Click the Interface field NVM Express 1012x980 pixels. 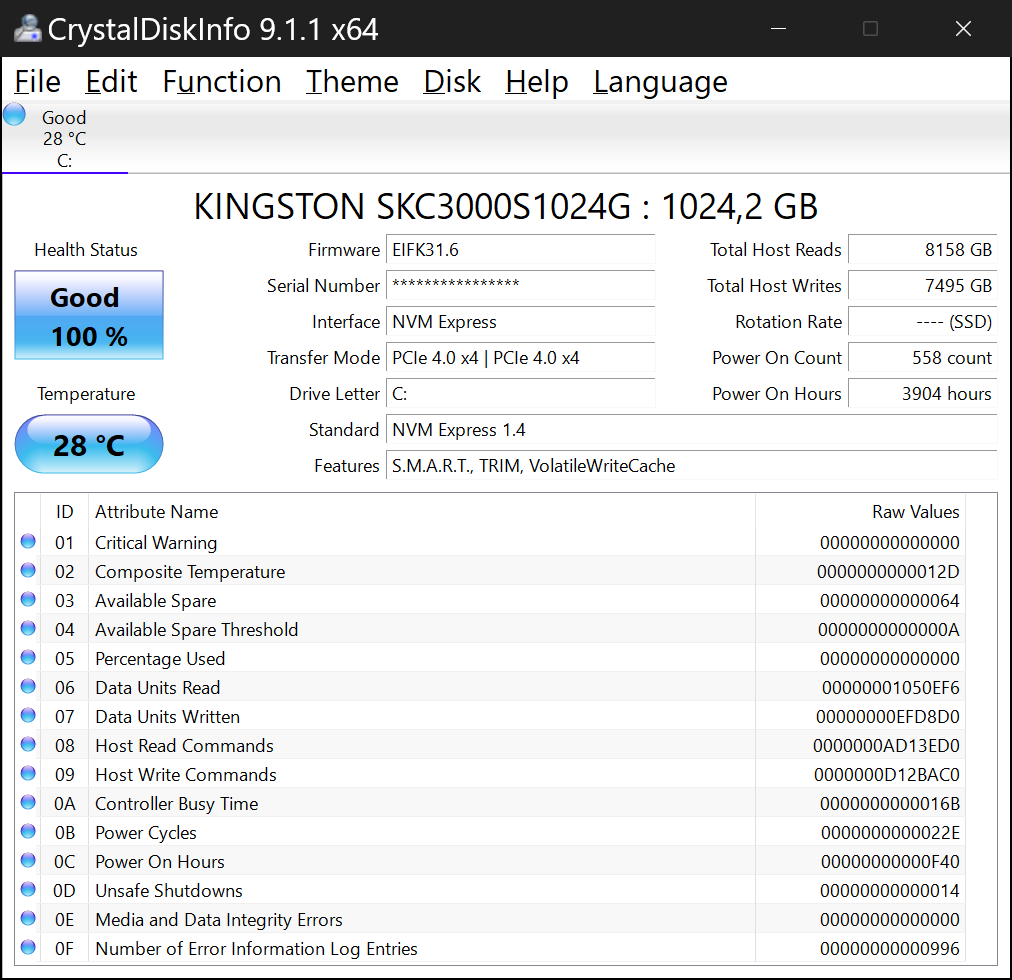(520, 322)
